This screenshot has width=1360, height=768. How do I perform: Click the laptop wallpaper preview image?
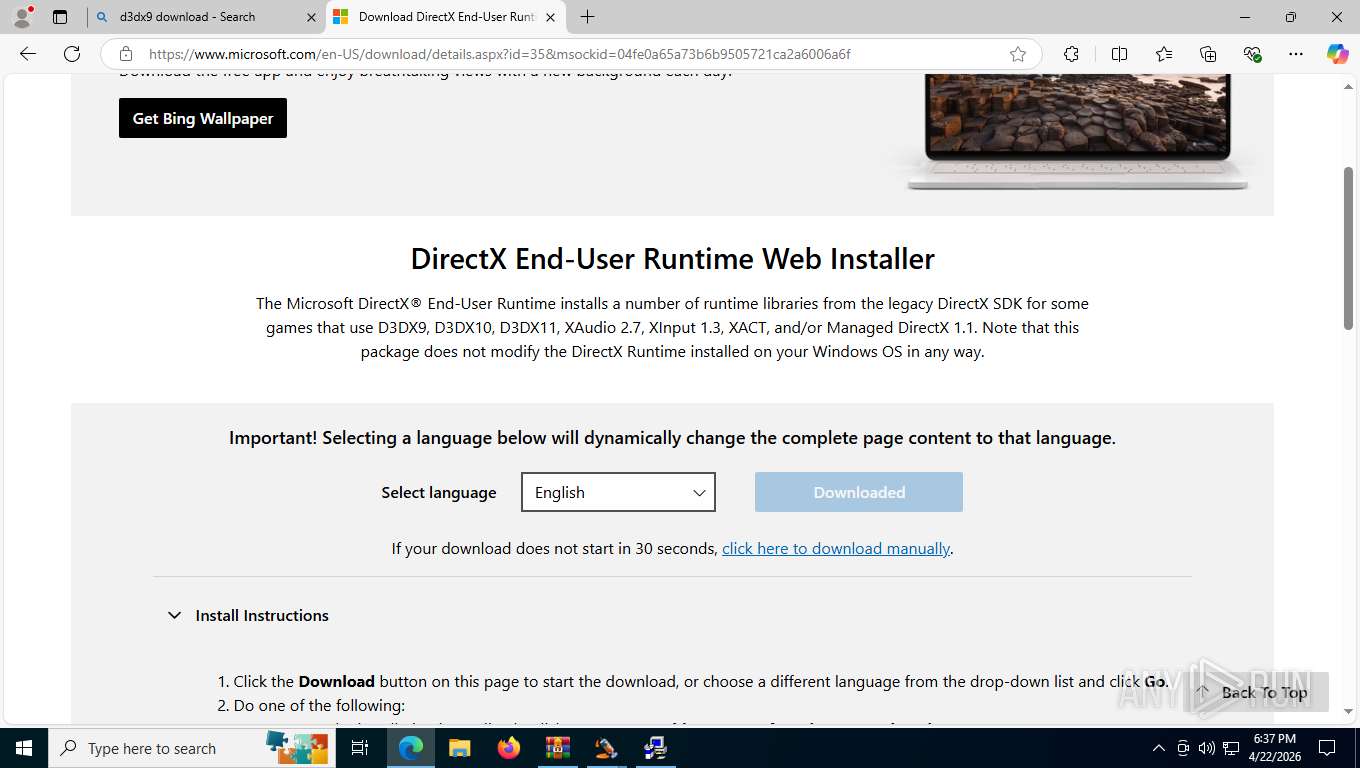(x=1077, y=130)
